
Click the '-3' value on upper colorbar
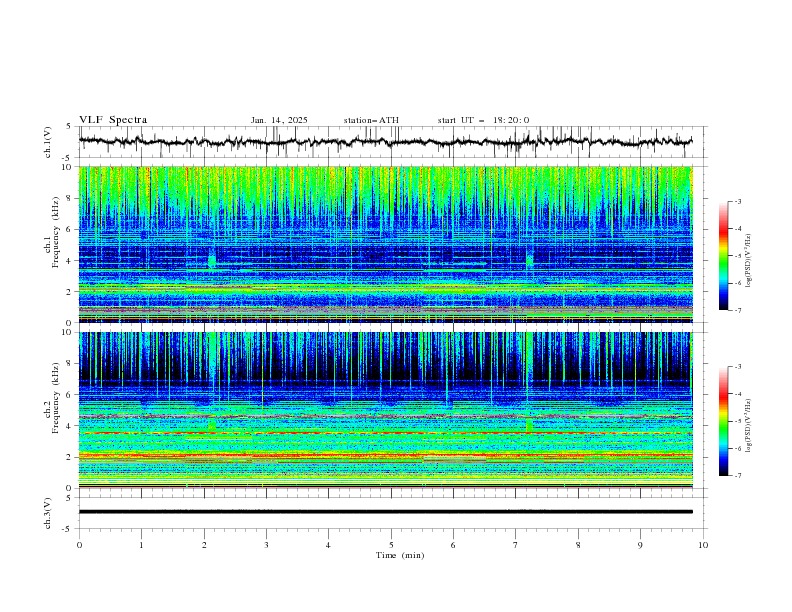[x=737, y=201]
